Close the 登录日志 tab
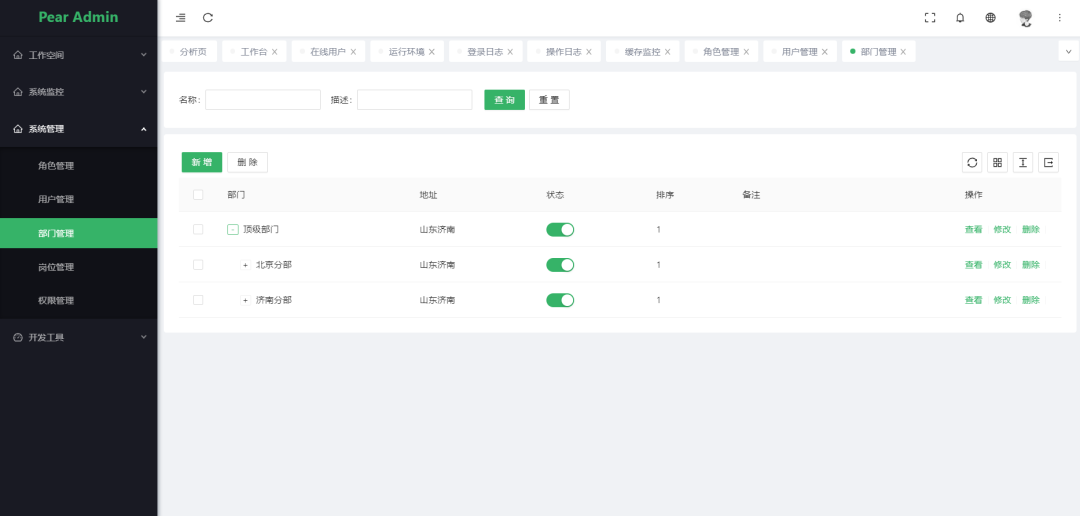 point(510,52)
